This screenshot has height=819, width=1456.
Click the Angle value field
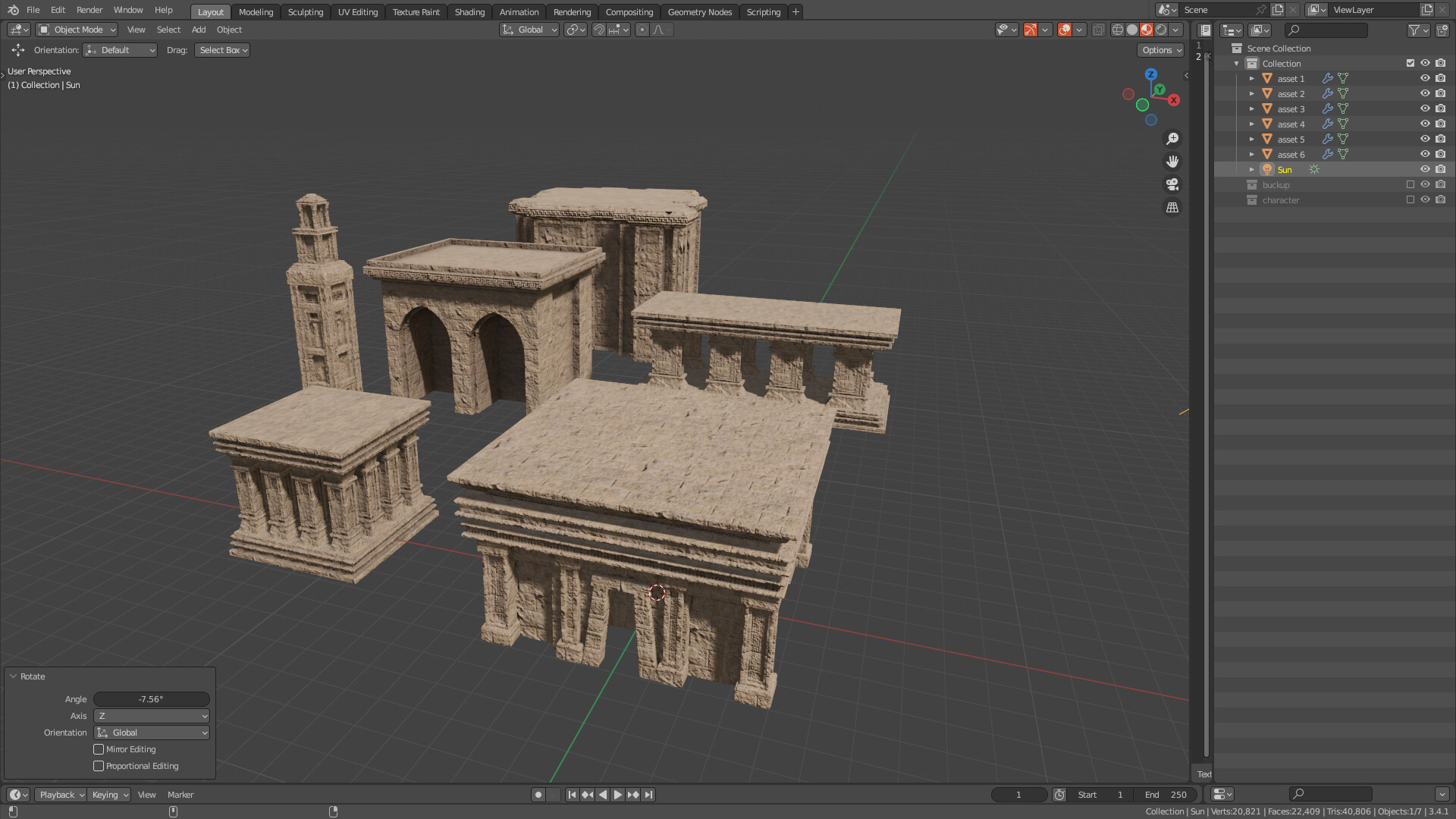(152, 699)
